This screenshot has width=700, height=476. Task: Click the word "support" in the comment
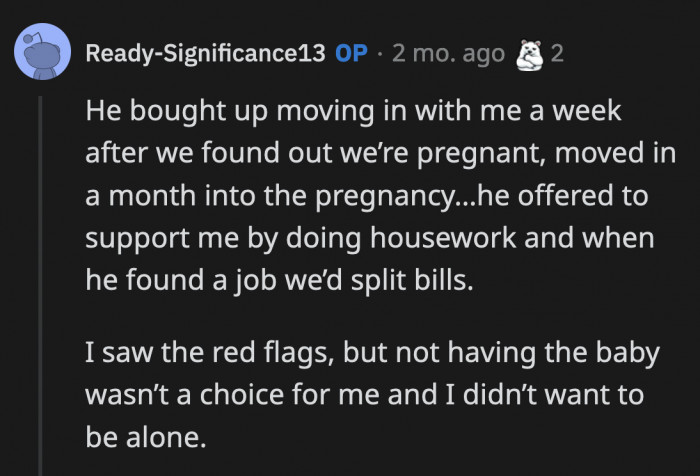tap(125, 239)
